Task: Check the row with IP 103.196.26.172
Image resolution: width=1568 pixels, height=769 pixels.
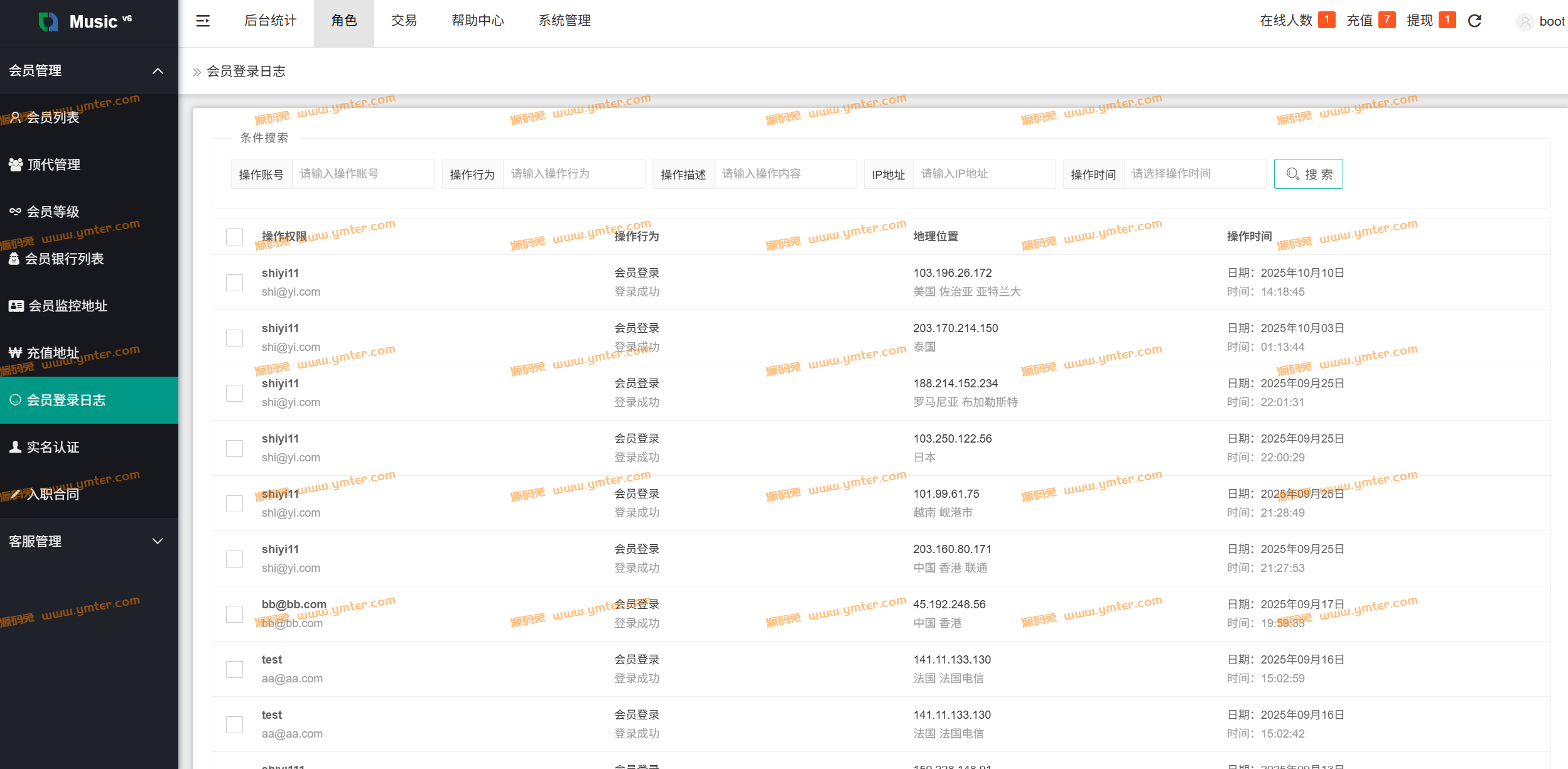Action: 234,282
